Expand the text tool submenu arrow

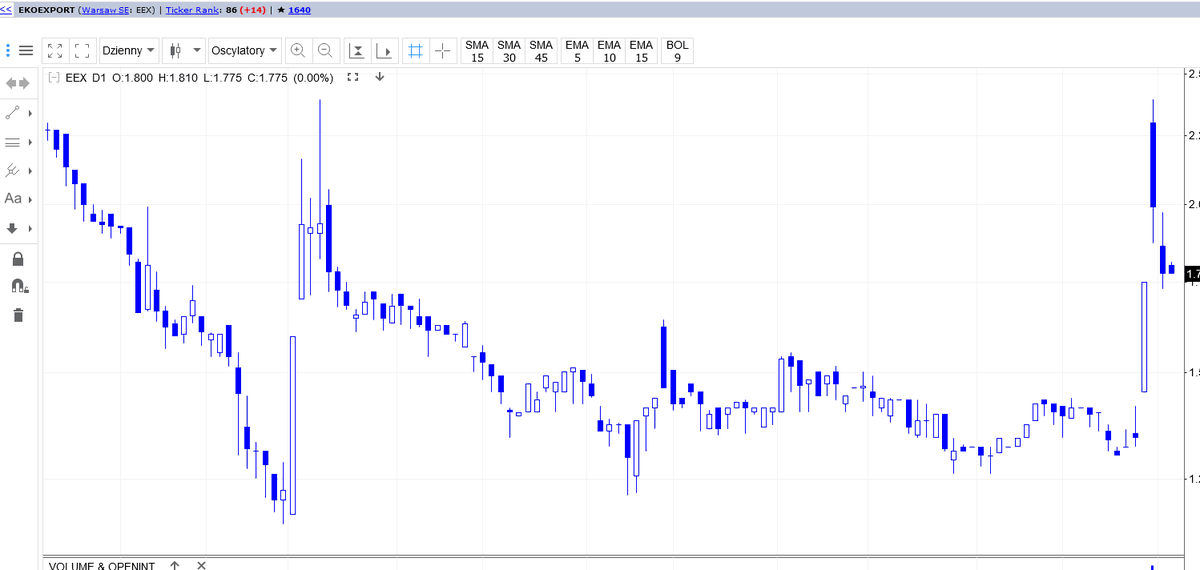coord(31,200)
